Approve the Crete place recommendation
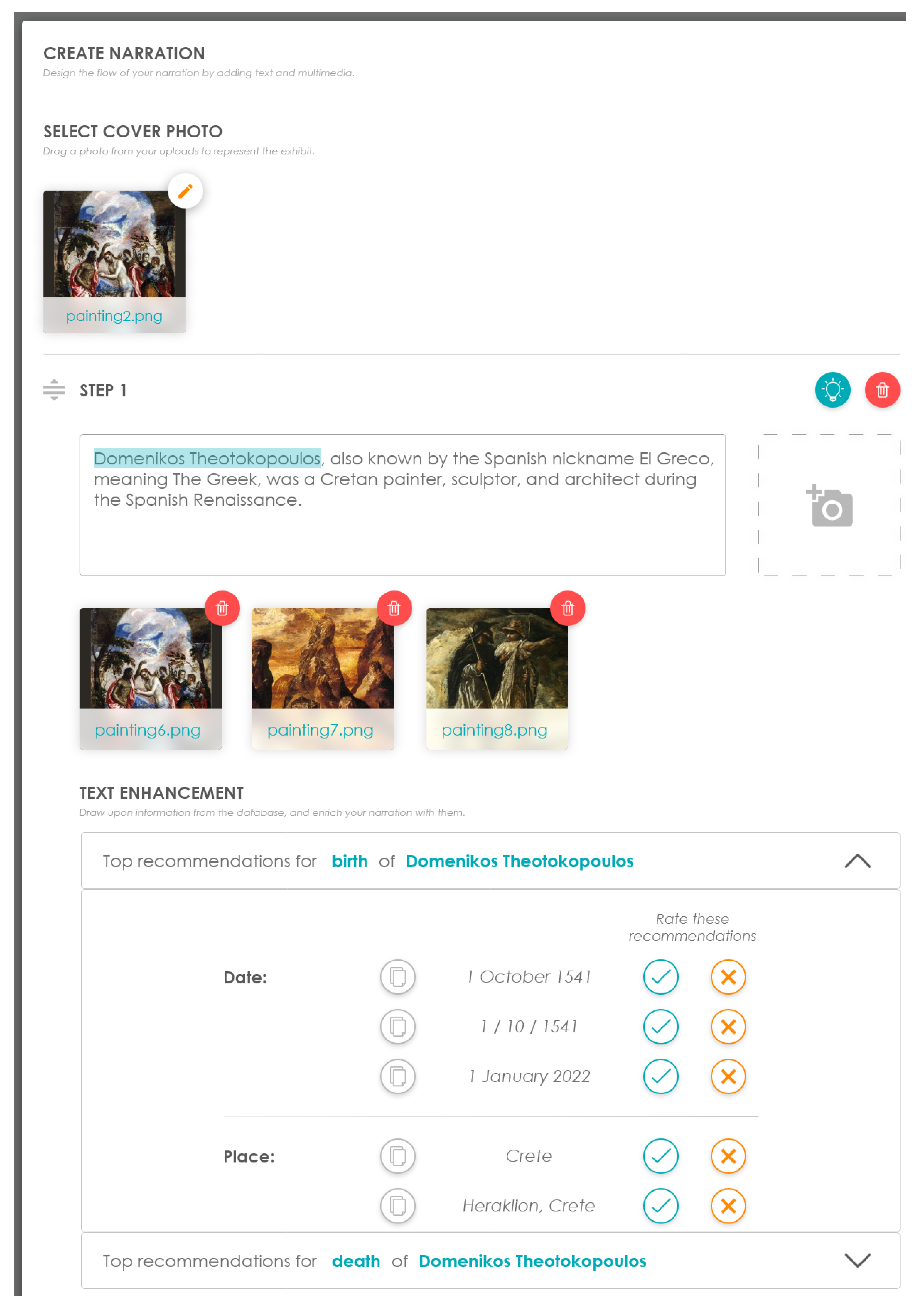The image size is (924, 1308). (661, 1156)
